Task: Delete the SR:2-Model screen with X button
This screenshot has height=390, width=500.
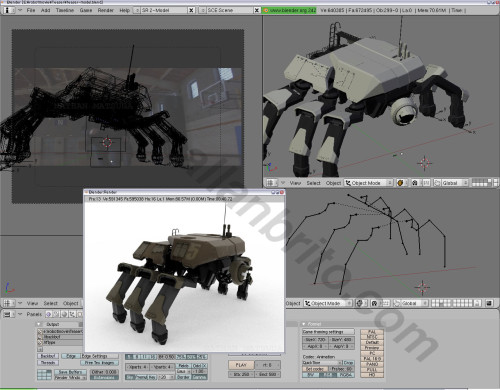Action: [x=191, y=10]
